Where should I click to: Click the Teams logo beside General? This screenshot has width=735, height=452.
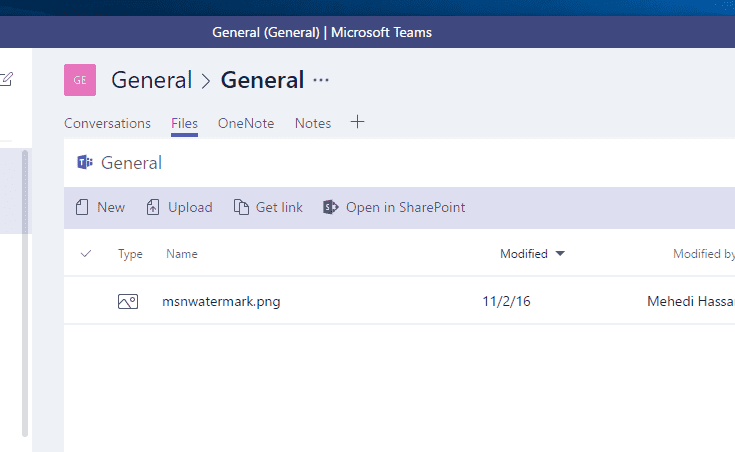(85, 163)
